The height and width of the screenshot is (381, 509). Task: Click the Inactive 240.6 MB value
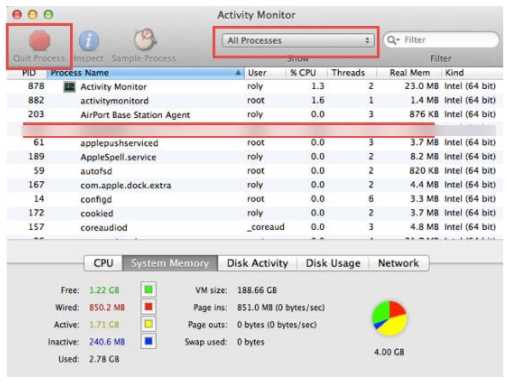(x=107, y=342)
